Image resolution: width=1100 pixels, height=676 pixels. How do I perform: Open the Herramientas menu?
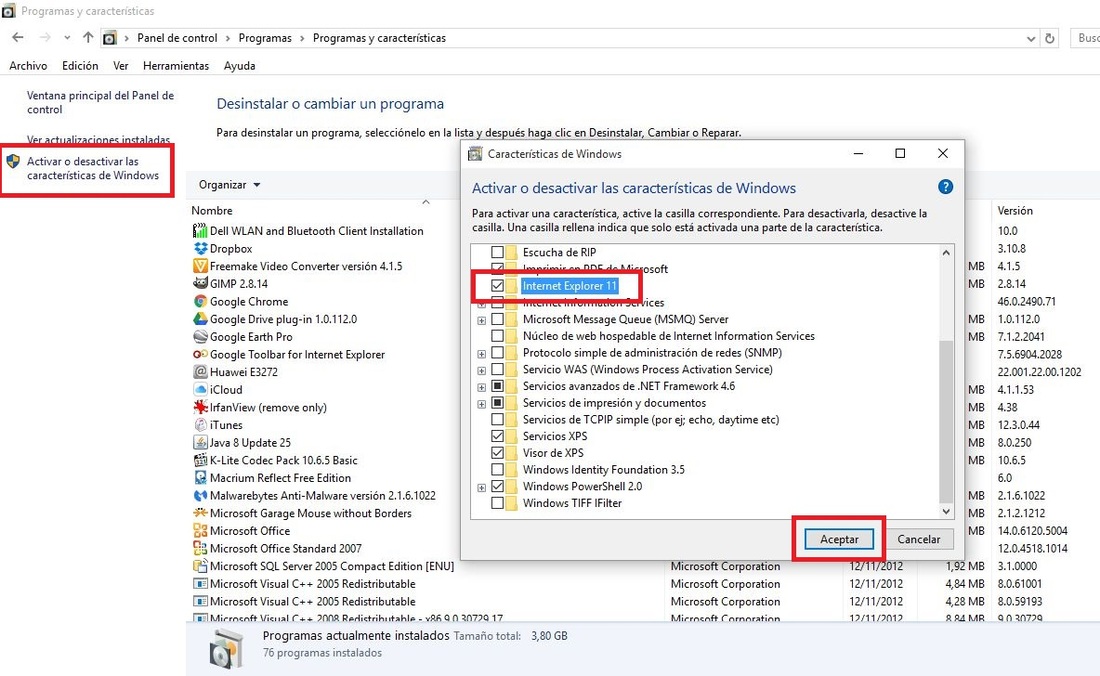point(176,66)
